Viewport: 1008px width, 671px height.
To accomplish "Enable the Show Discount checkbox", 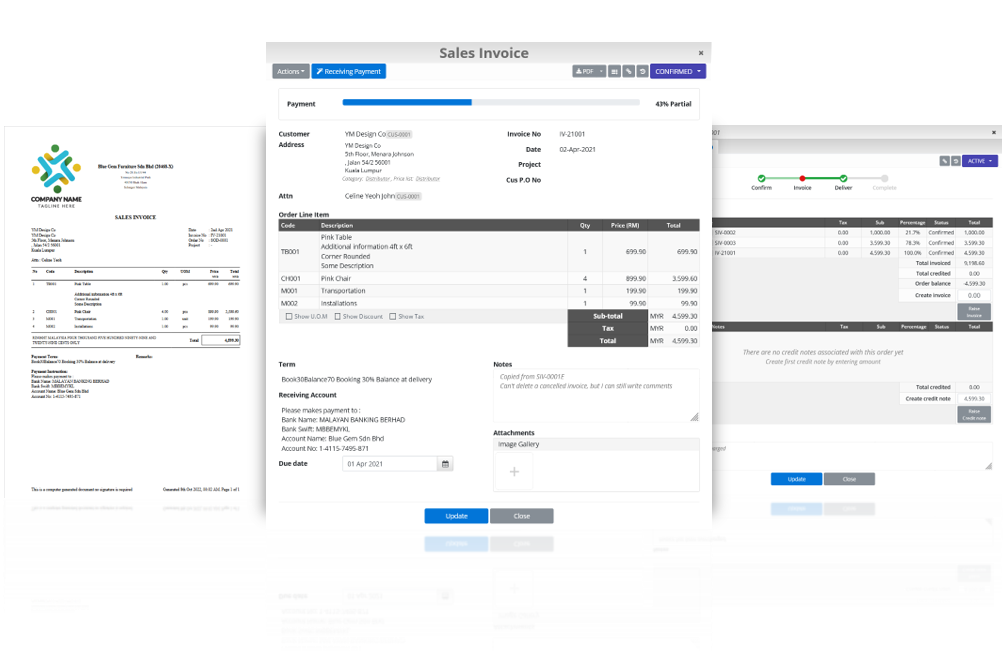I will click(338, 316).
